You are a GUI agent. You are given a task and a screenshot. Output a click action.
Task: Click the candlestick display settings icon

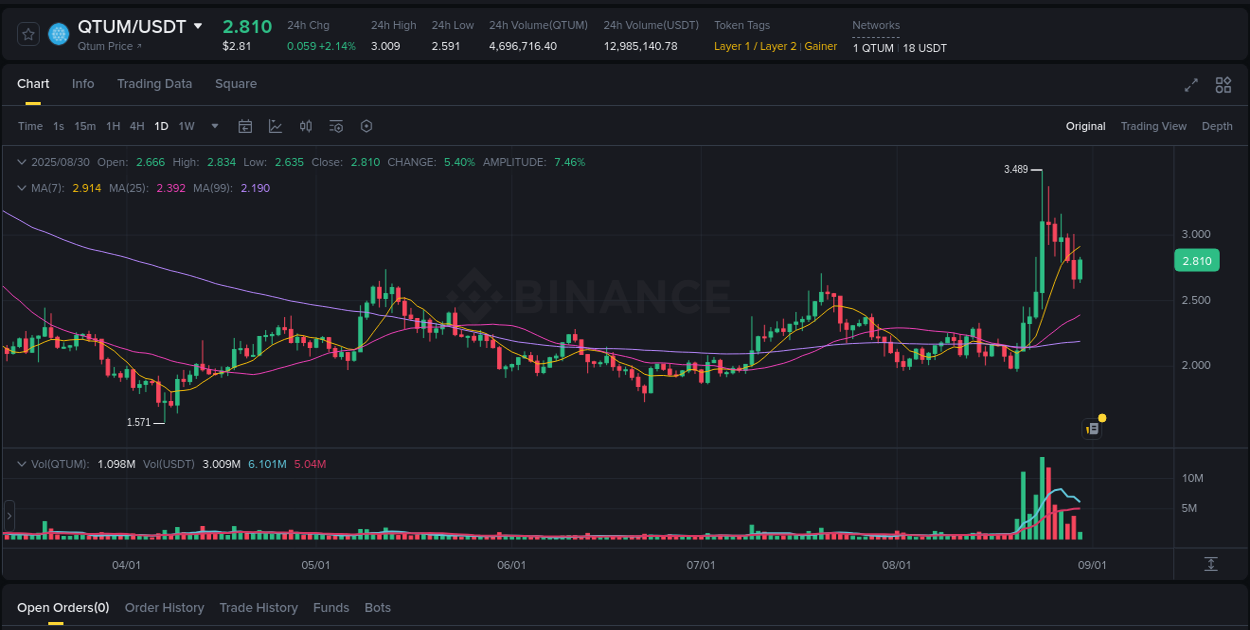click(306, 126)
